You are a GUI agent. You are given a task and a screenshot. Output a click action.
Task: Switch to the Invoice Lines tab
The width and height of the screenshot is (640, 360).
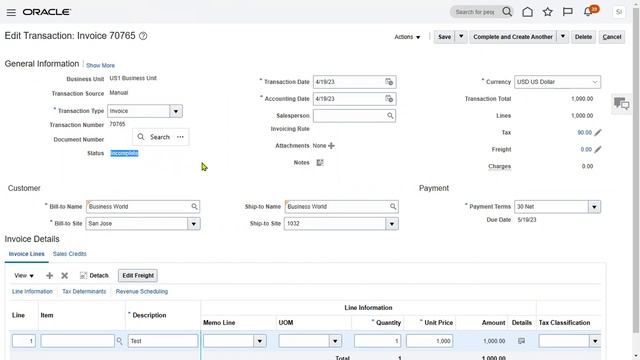click(27, 254)
